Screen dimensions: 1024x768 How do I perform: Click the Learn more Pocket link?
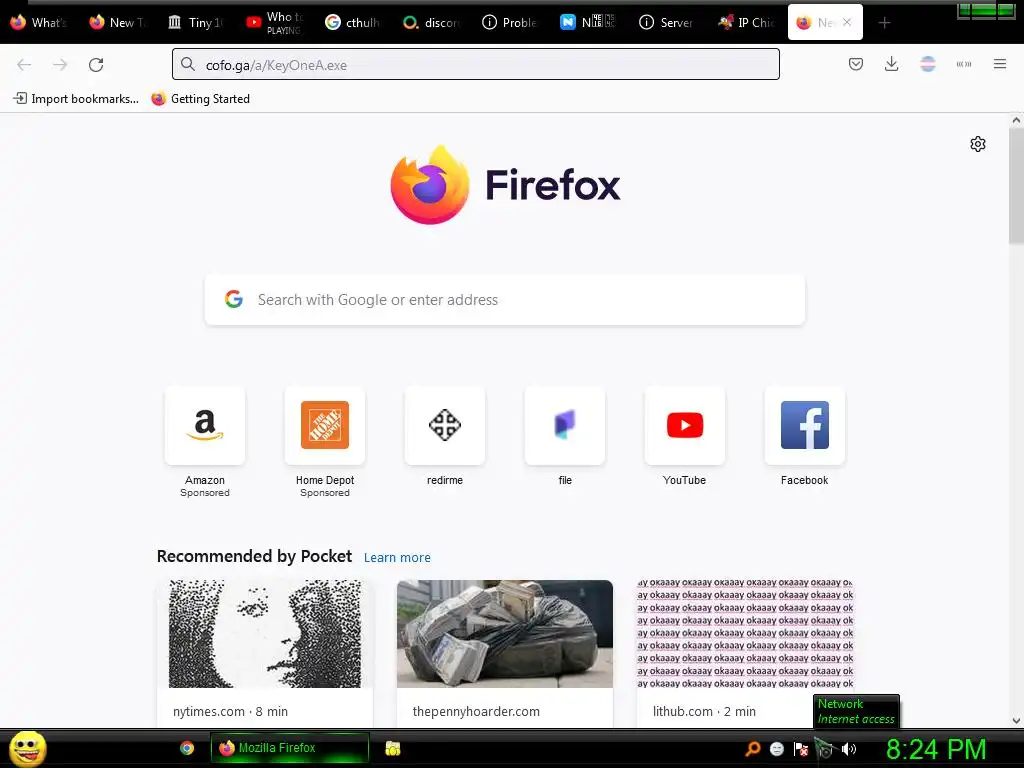click(397, 557)
